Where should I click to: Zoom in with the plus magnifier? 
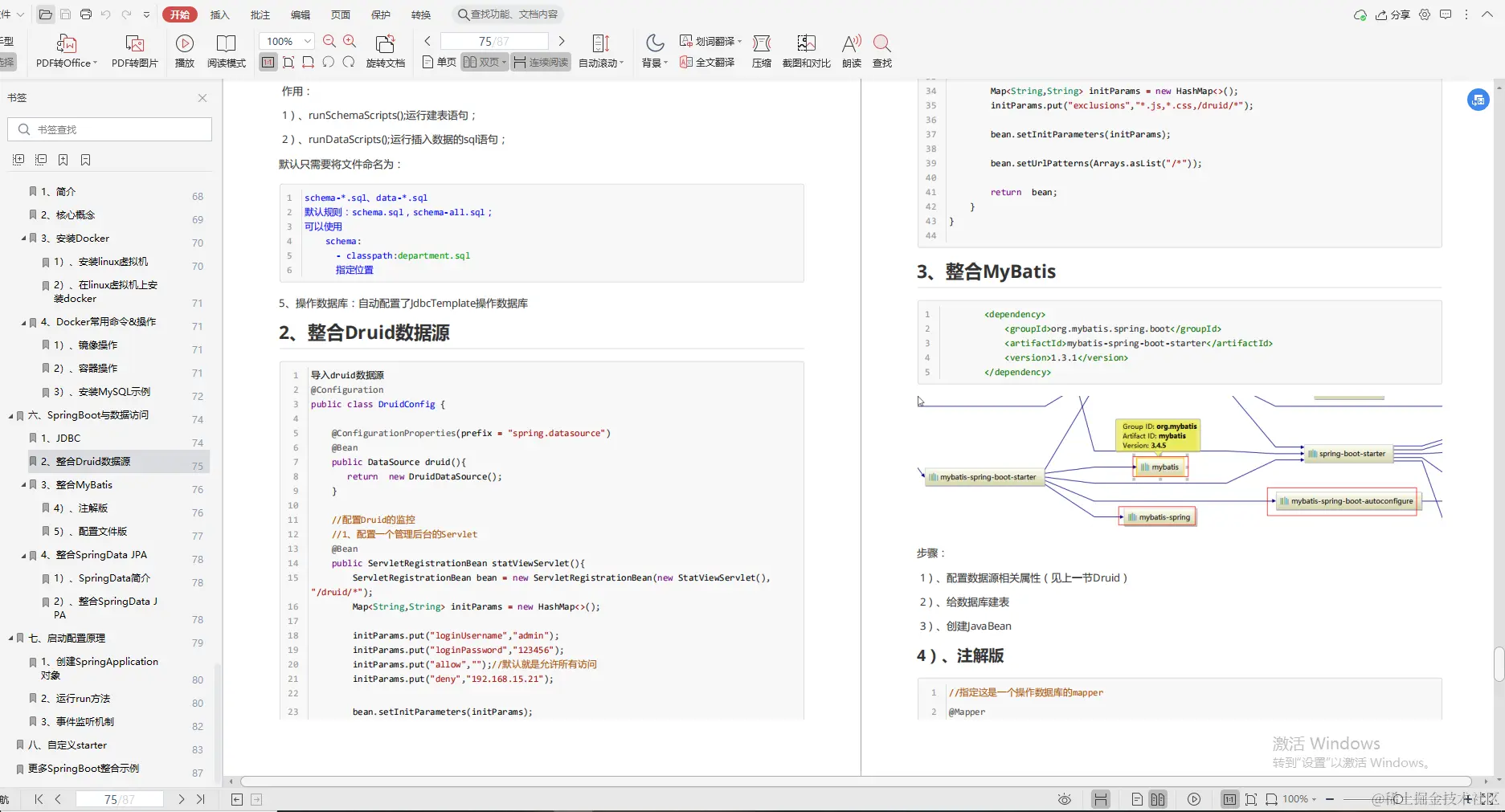[x=350, y=41]
